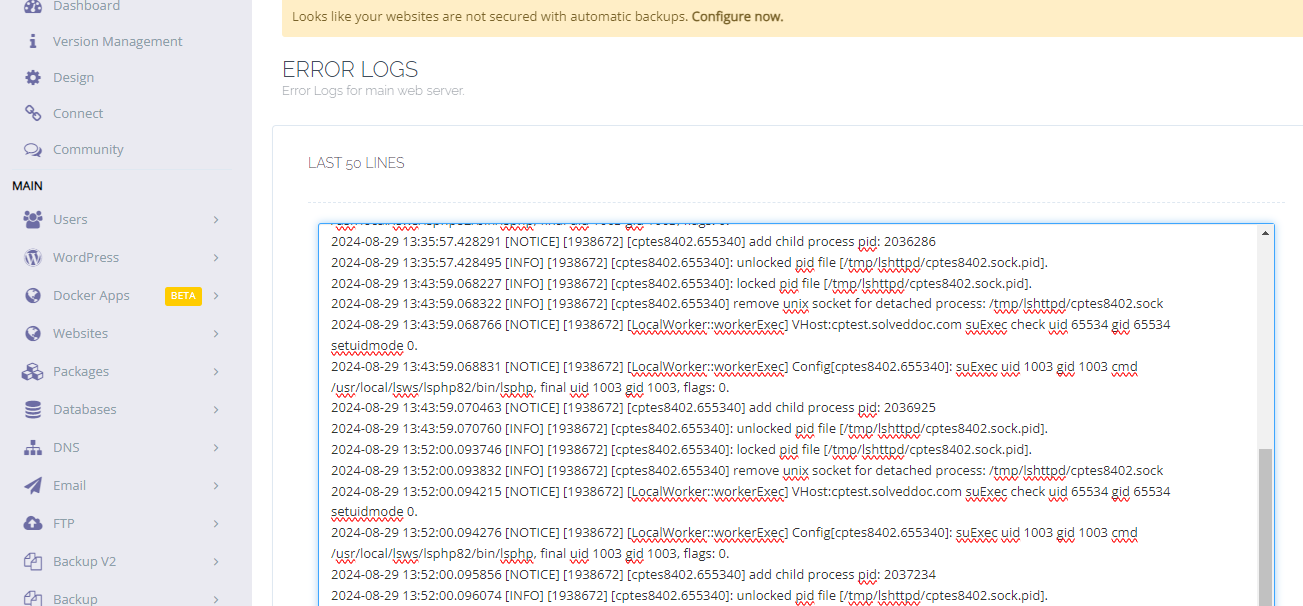Click the DNS icon in the sidebar

click(31, 447)
